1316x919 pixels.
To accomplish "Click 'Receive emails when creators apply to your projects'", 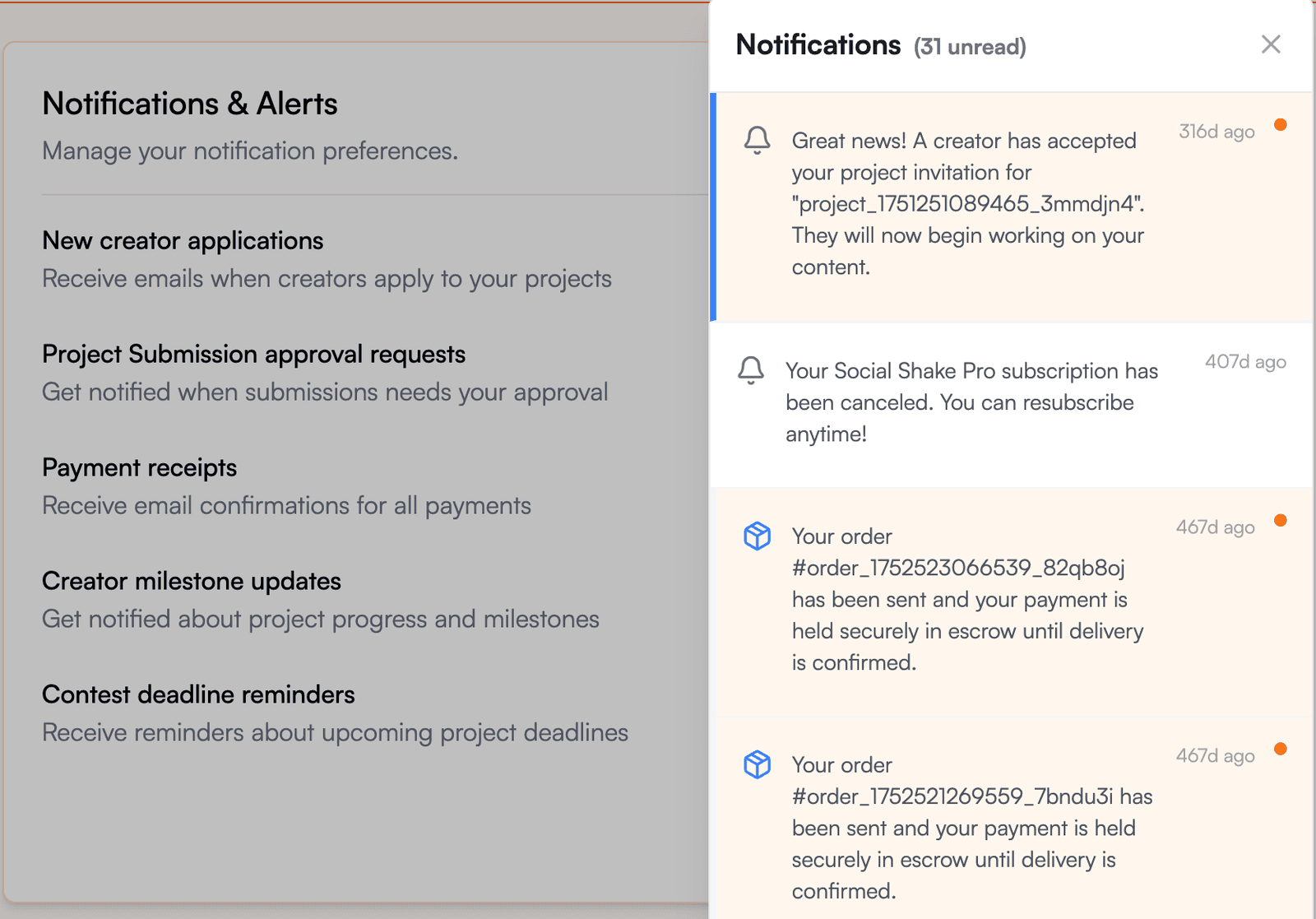I will coord(327,279).
